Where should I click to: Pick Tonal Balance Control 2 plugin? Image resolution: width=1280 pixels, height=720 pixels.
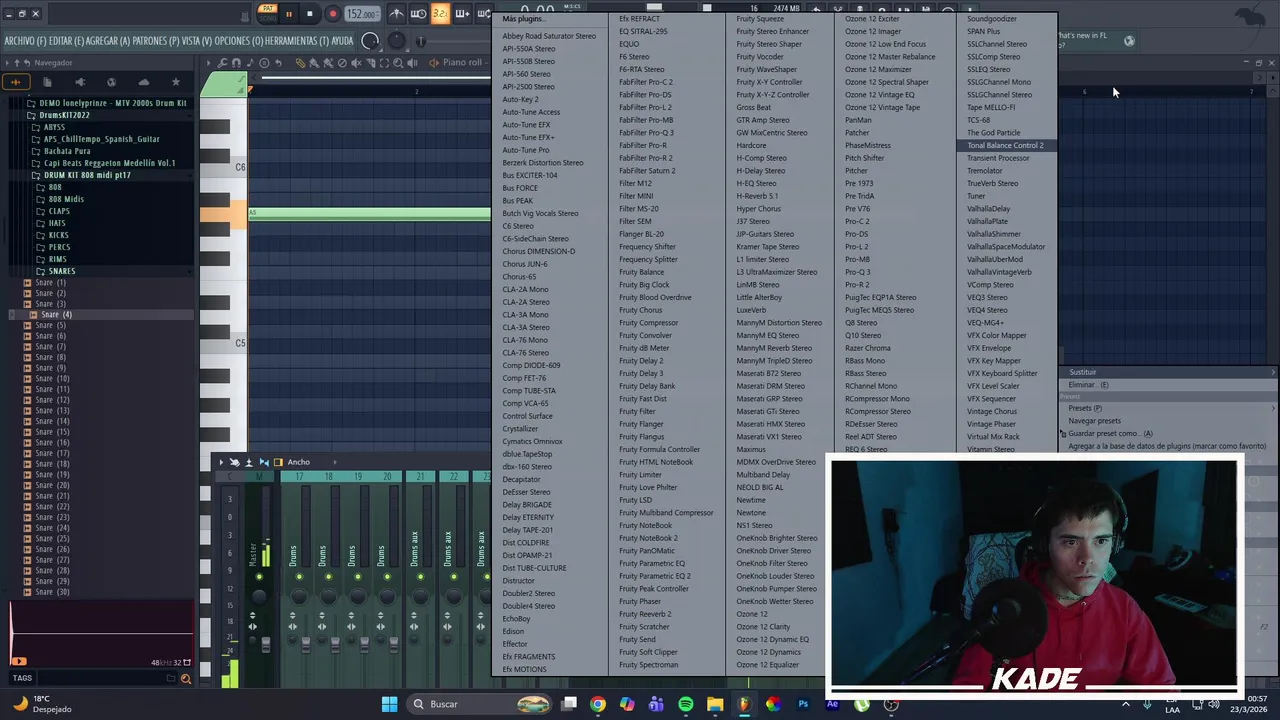[1005, 145]
